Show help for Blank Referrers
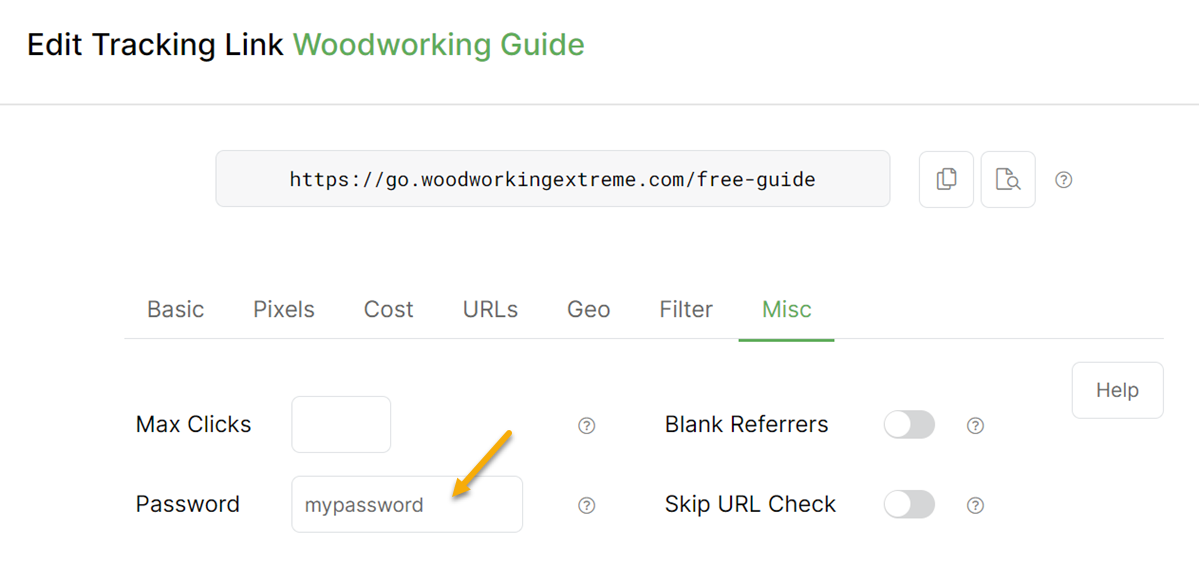1199x565 pixels. coord(975,426)
